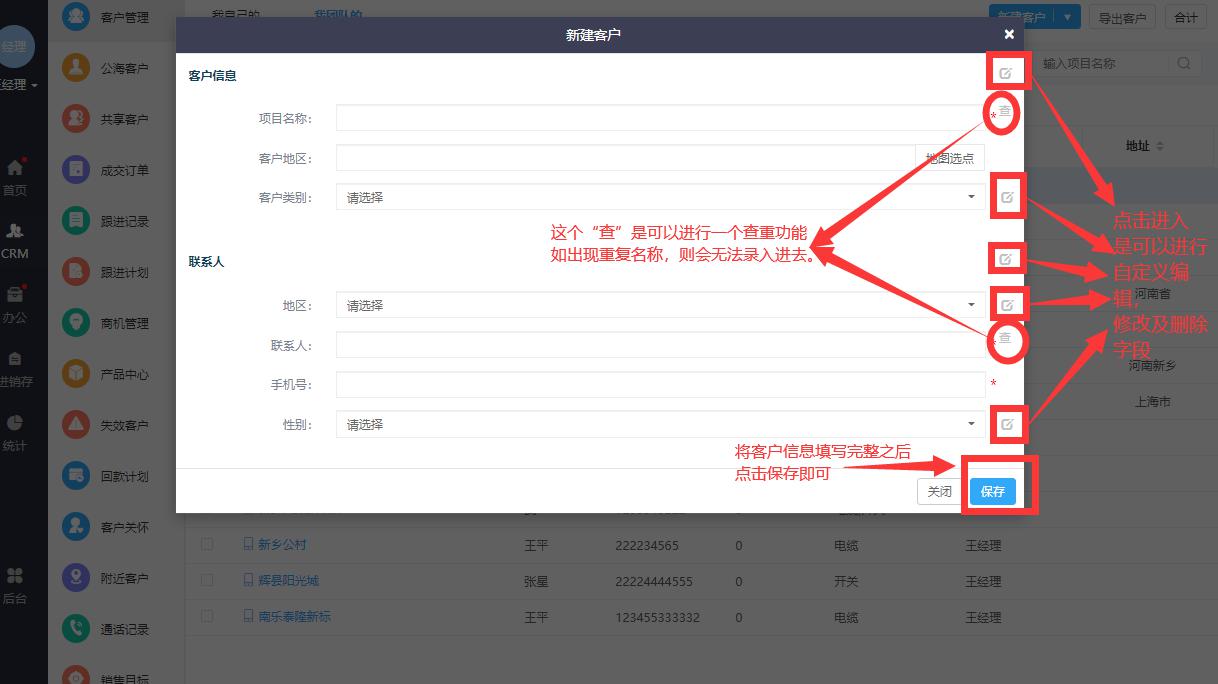Image resolution: width=1218 pixels, height=684 pixels.
Task: Click the edit icon next to 客户类别
Action: [x=1007, y=197]
